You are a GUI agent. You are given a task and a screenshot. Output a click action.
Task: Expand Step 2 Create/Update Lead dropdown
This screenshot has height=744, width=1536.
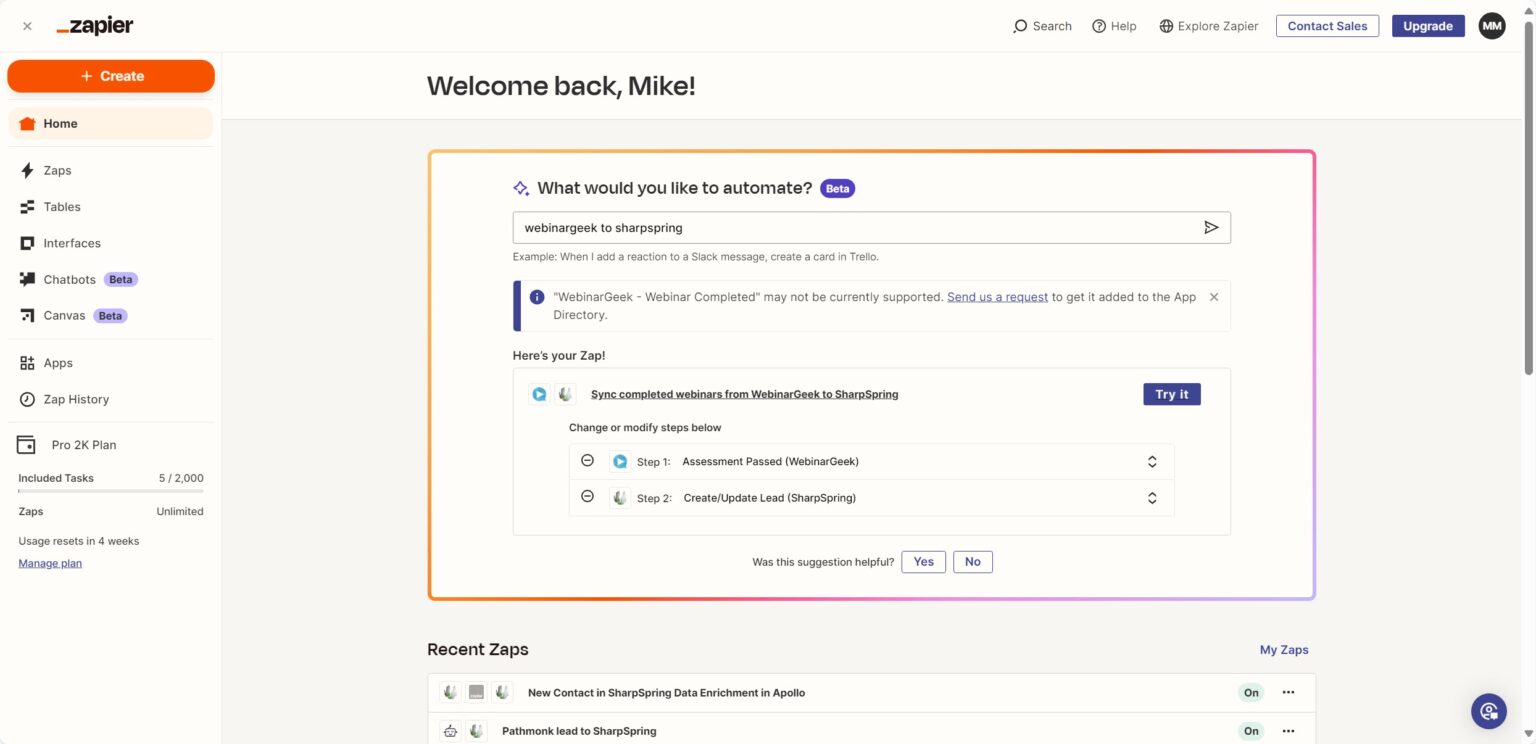point(1152,498)
